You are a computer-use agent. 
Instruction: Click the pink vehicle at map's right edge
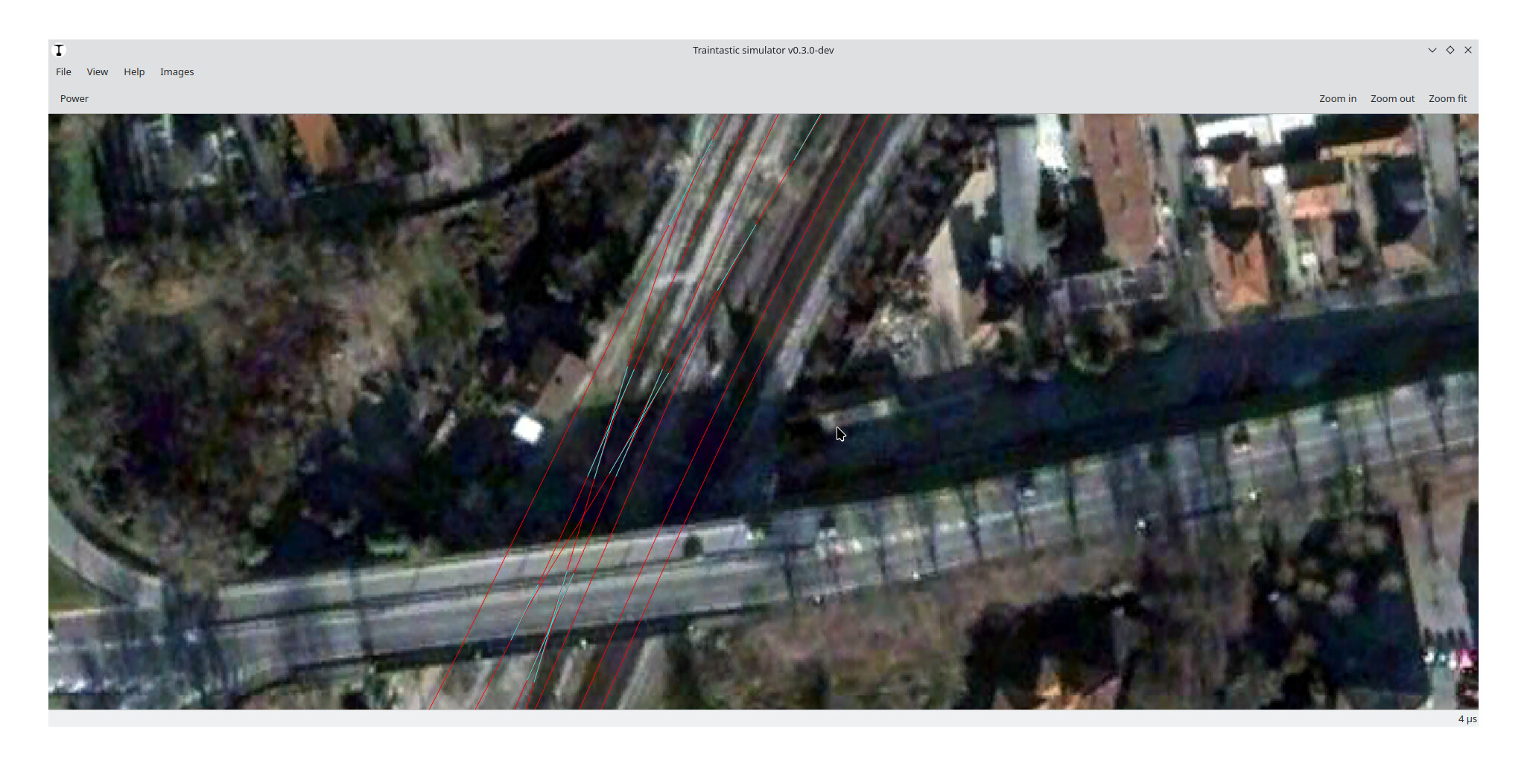tap(1464, 660)
